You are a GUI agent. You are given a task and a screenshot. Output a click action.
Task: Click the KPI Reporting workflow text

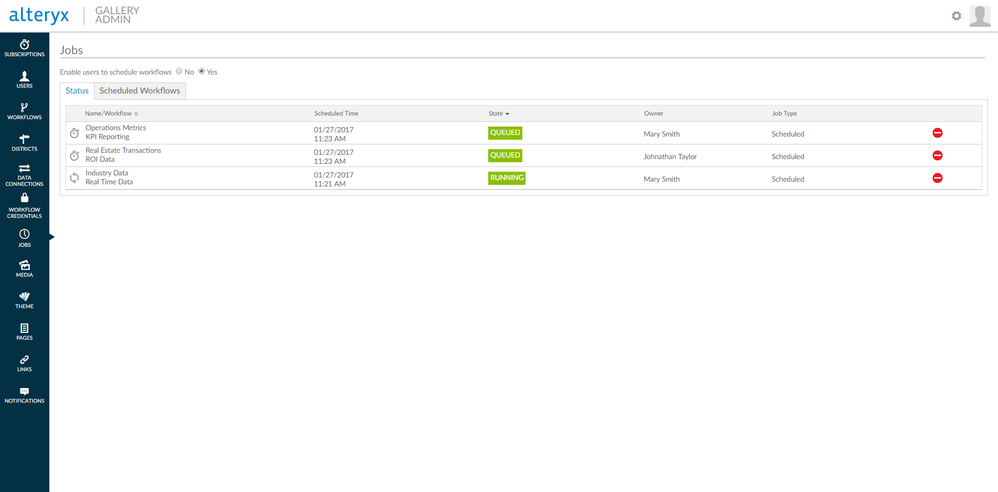pyautogui.click(x=108, y=137)
